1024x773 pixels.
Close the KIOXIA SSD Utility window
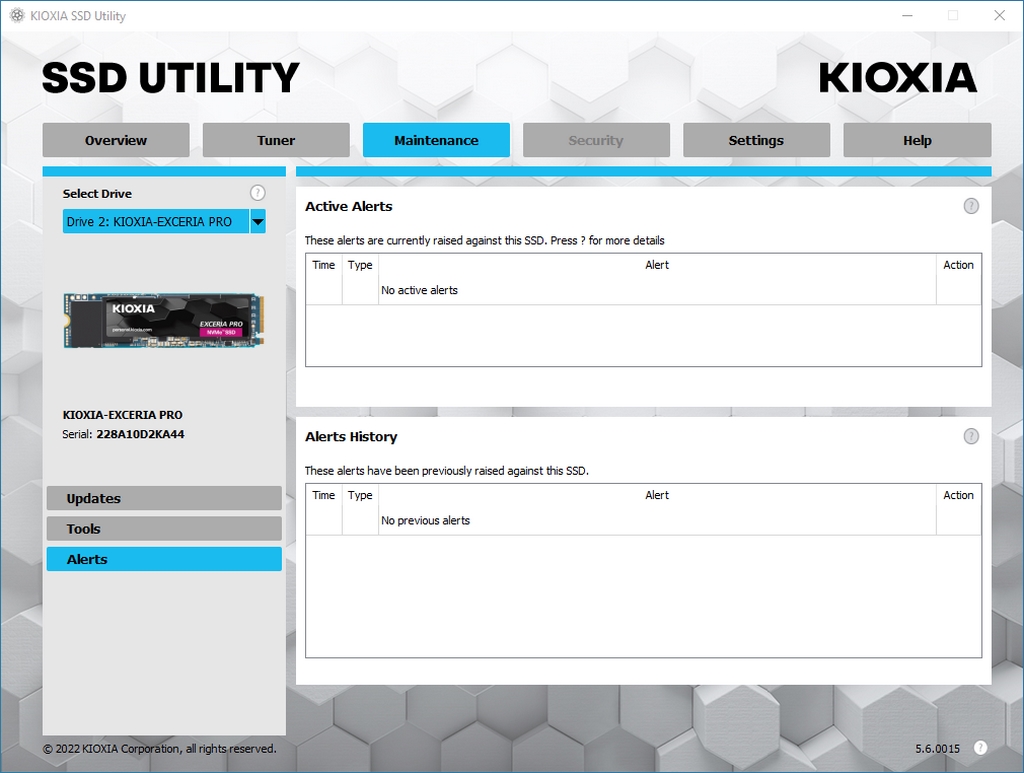pyautogui.click(x=999, y=16)
